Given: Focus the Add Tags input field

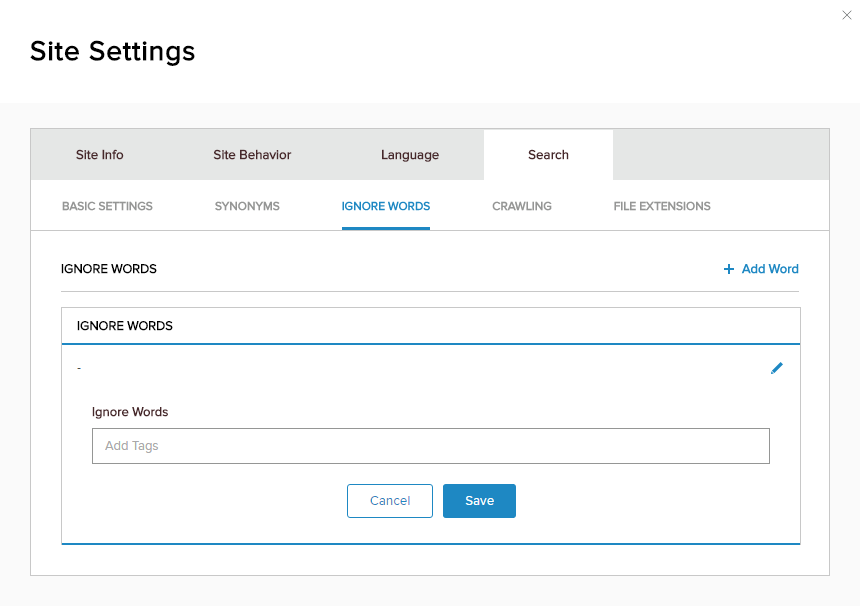Looking at the screenshot, I should pyautogui.click(x=430, y=446).
